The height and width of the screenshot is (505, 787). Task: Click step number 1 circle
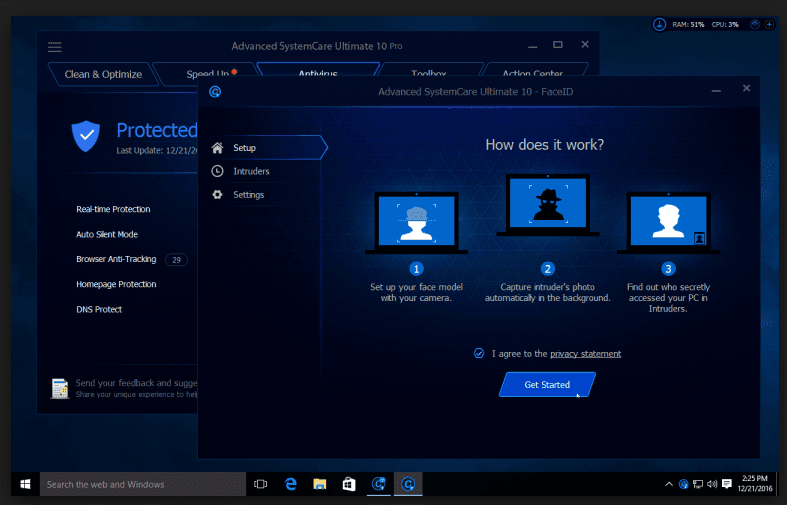(x=416, y=269)
